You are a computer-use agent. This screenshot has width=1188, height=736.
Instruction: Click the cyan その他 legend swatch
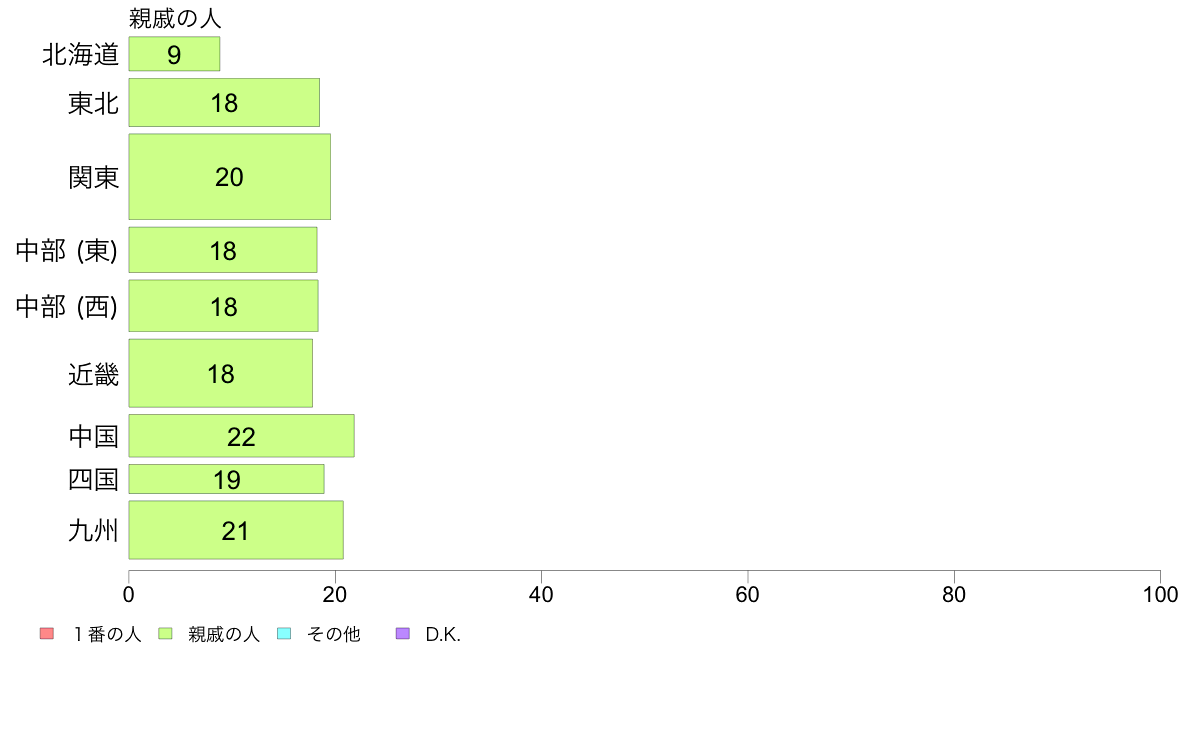coord(284,634)
